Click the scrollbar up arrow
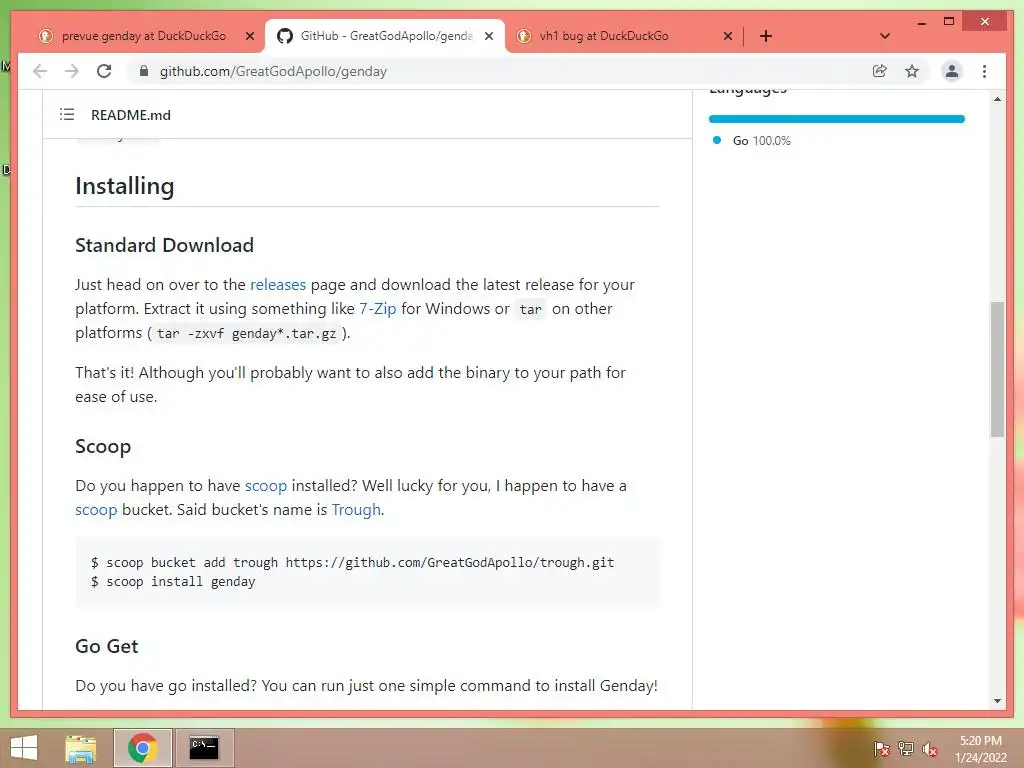1024x768 pixels. coord(997,99)
